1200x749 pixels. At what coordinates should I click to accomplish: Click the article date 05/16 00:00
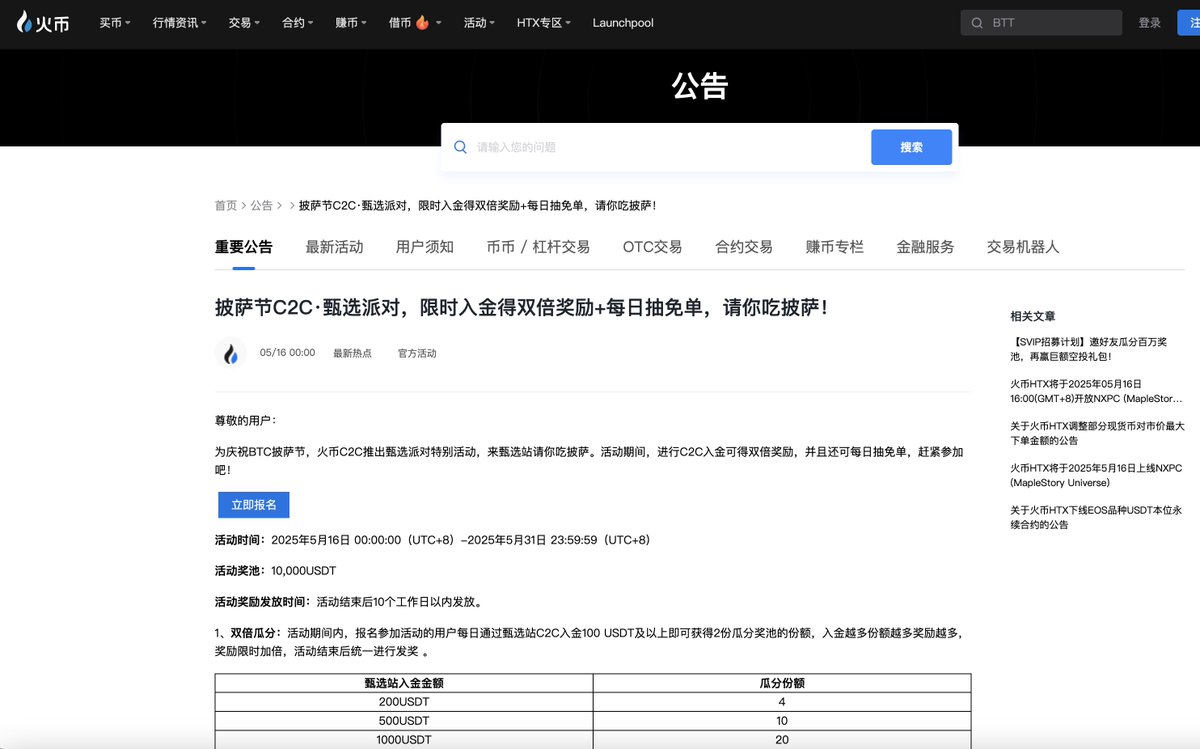click(287, 353)
